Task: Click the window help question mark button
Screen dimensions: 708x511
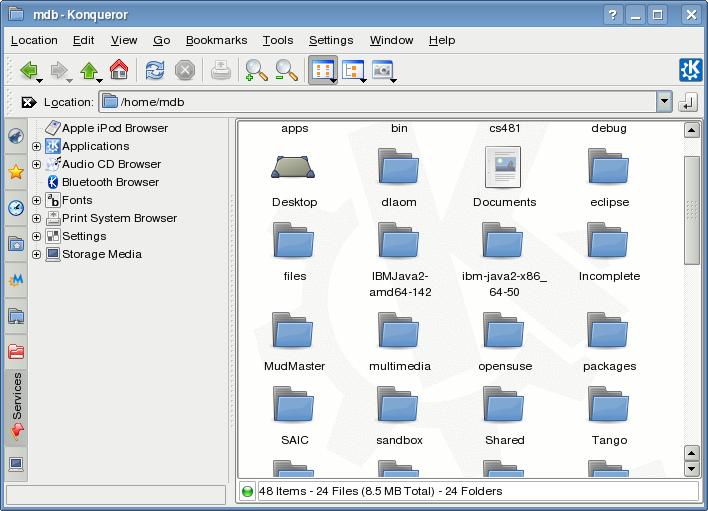Action: (x=613, y=15)
